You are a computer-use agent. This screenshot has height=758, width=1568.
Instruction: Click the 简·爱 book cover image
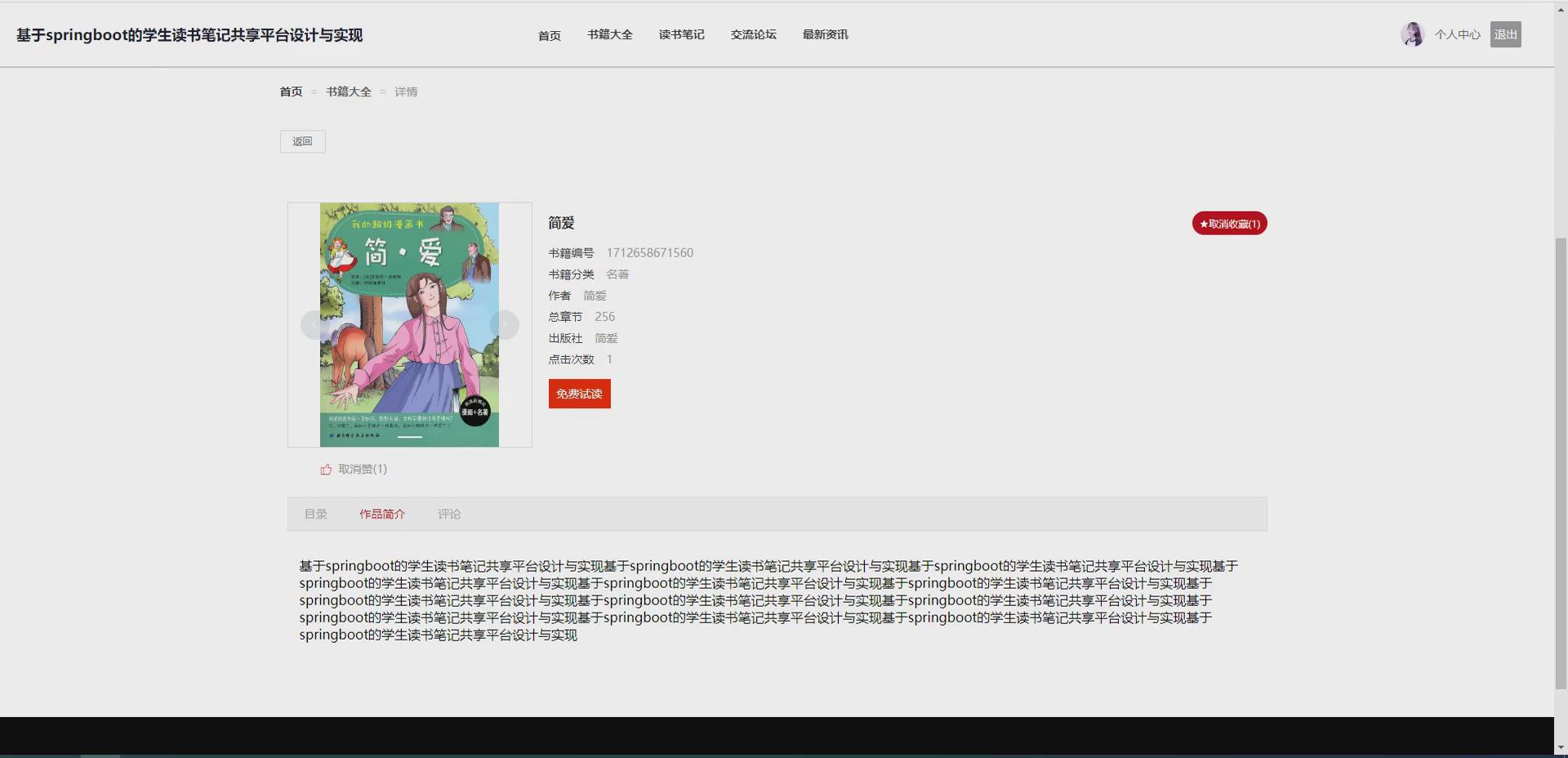408,324
